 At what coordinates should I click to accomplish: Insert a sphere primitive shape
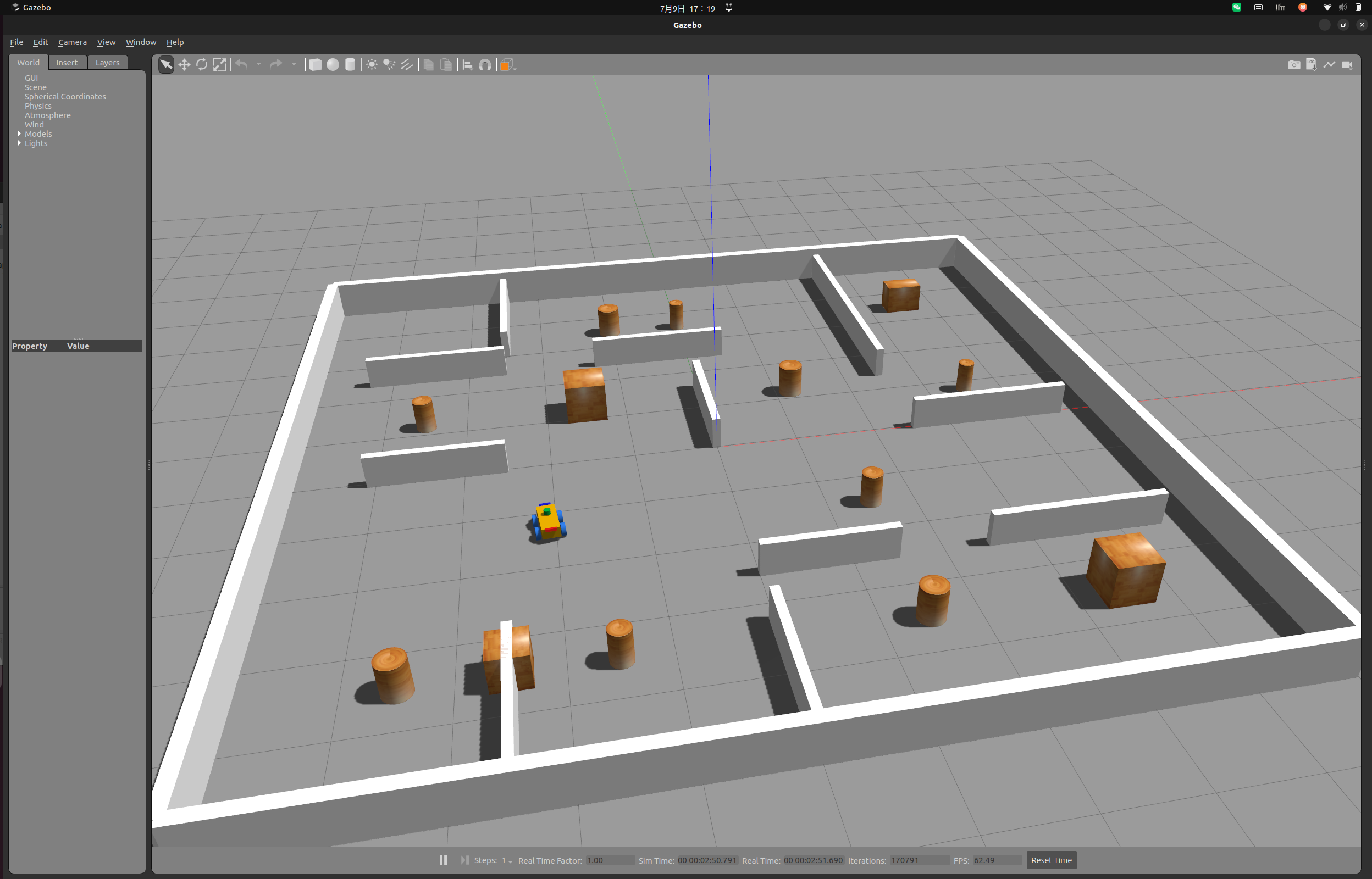point(333,64)
